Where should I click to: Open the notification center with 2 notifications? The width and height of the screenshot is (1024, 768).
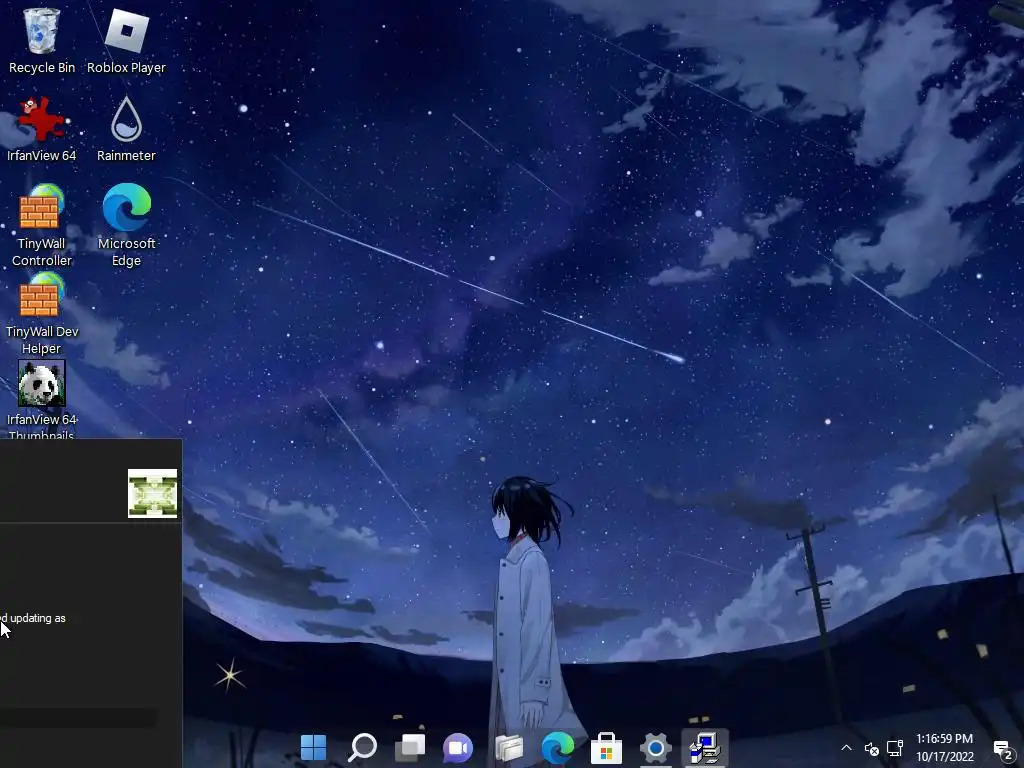pyautogui.click(x=1003, y=750)
